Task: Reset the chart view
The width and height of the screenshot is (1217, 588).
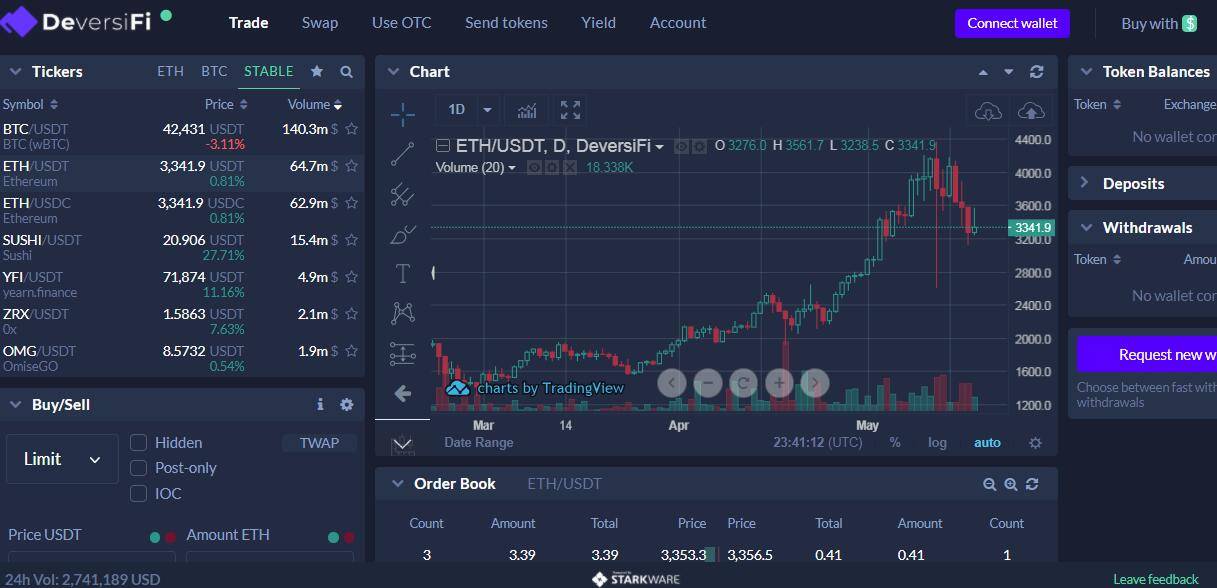Action: pyautogui.click(x=743, y=382)
